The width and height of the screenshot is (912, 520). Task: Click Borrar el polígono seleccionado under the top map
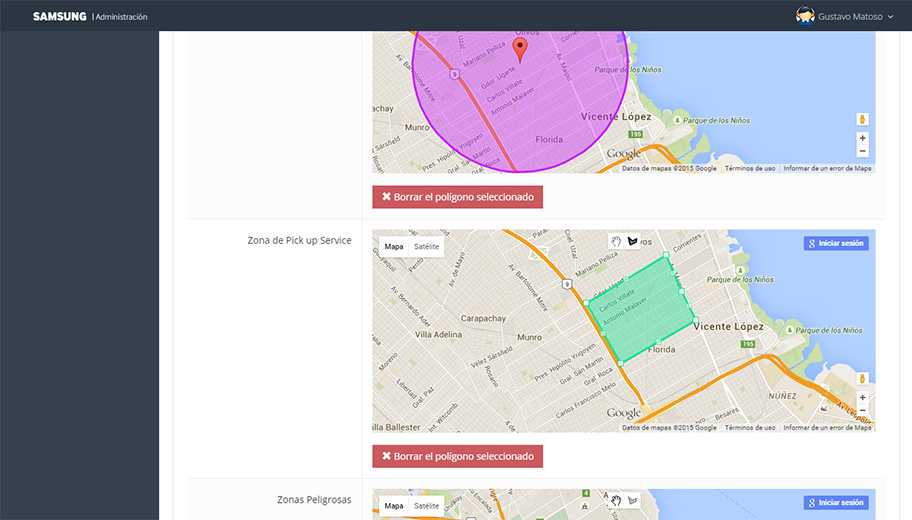coord(458,197)
